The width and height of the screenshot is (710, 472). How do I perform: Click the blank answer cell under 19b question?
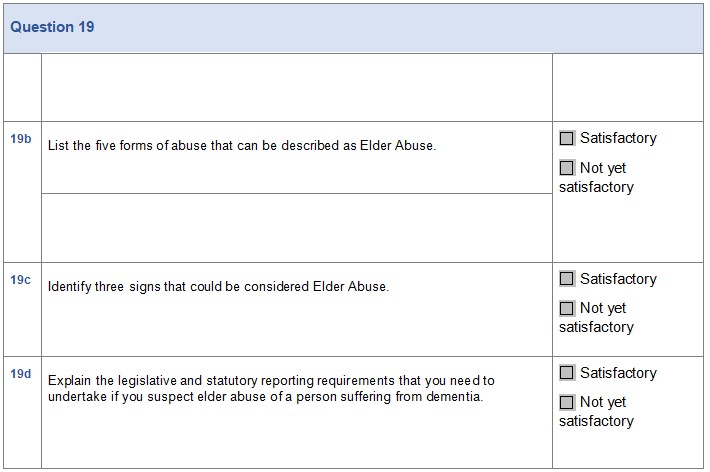296,227
